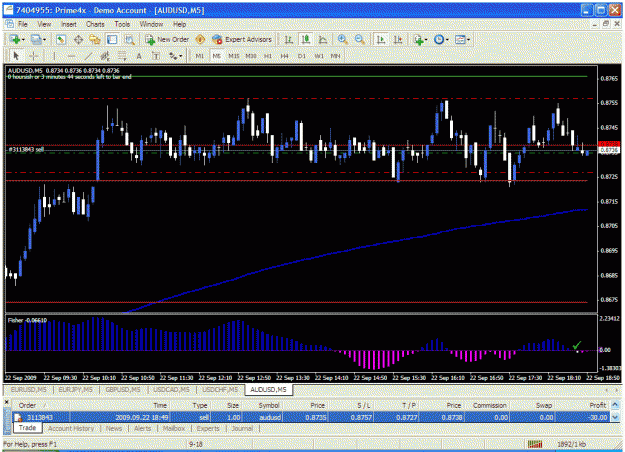Open the Experts terminal tab
The image size is (625, 452).
[208, 428]
